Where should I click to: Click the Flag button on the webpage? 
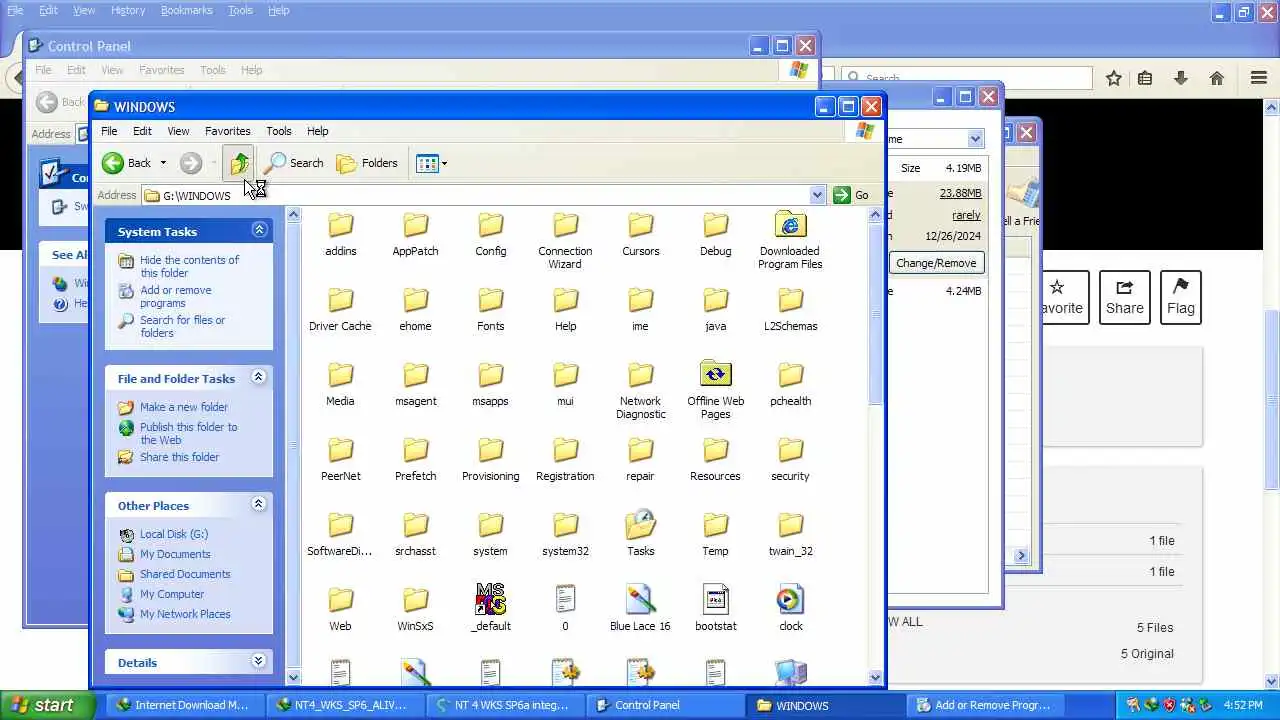point(1181,298)
